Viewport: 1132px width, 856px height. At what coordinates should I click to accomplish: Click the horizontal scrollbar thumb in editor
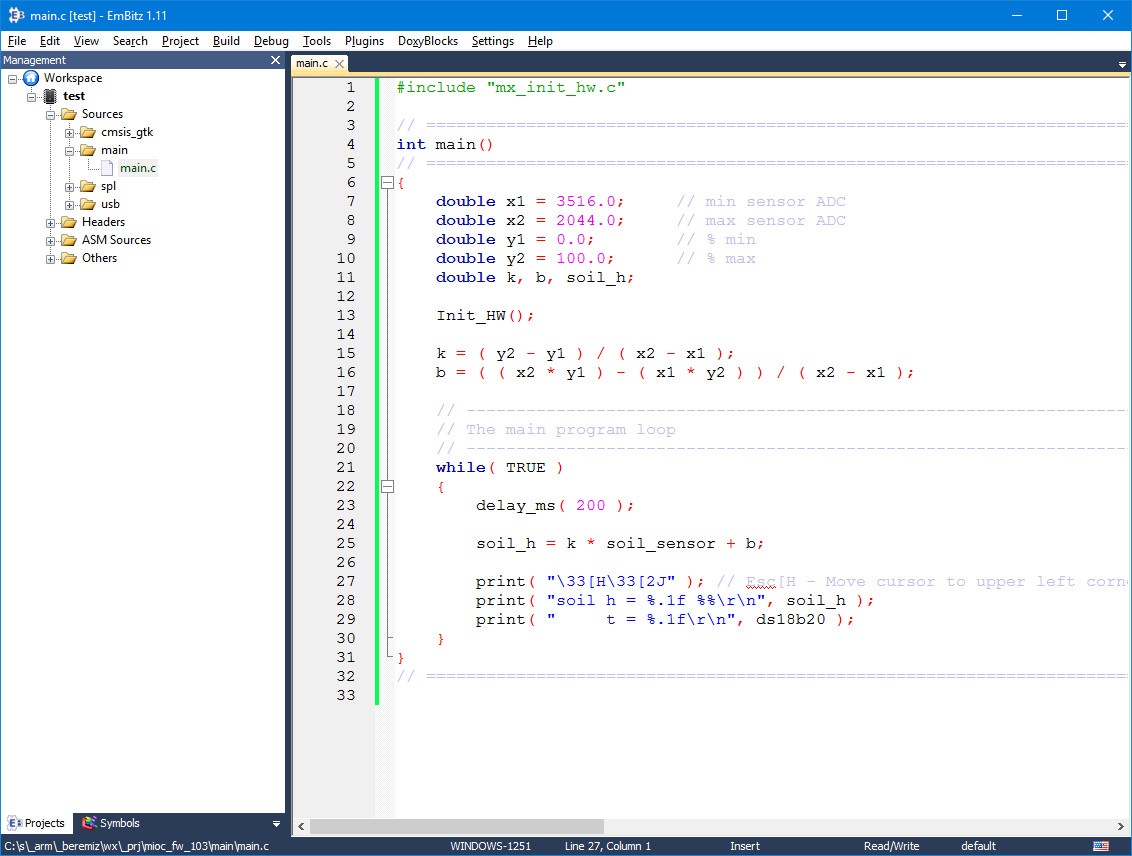pyautogui.click(x=457, y=826)
